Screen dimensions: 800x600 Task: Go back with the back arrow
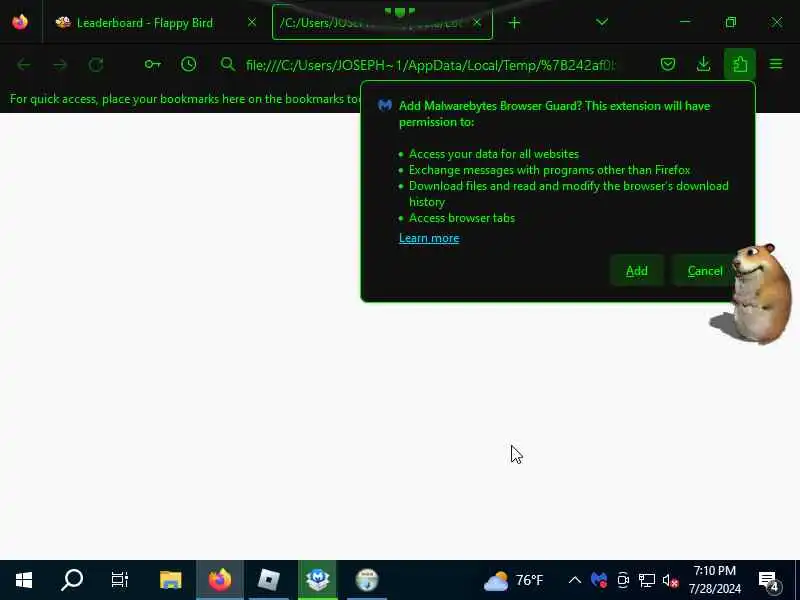click(23, 65)
